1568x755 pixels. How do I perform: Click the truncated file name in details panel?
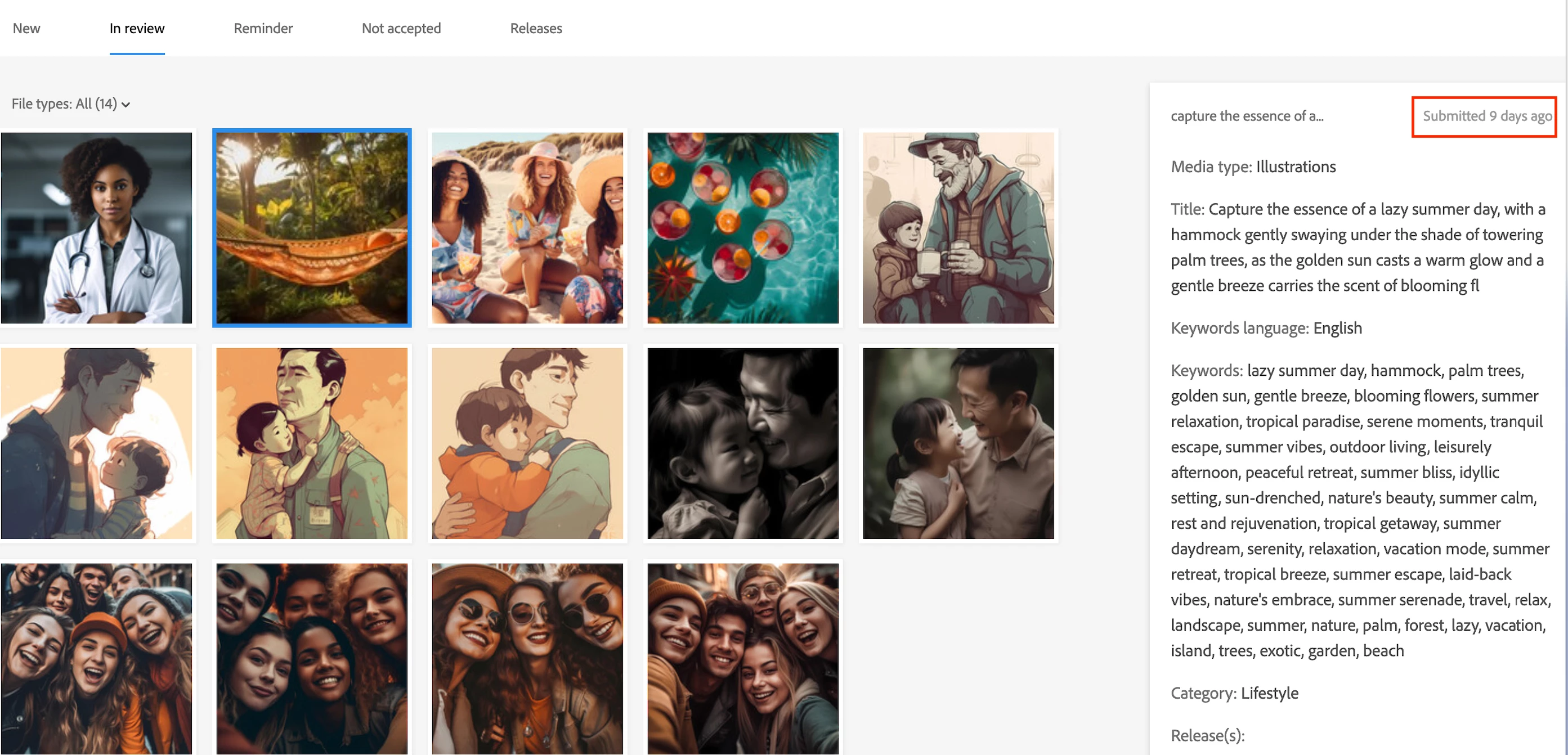1247,116
